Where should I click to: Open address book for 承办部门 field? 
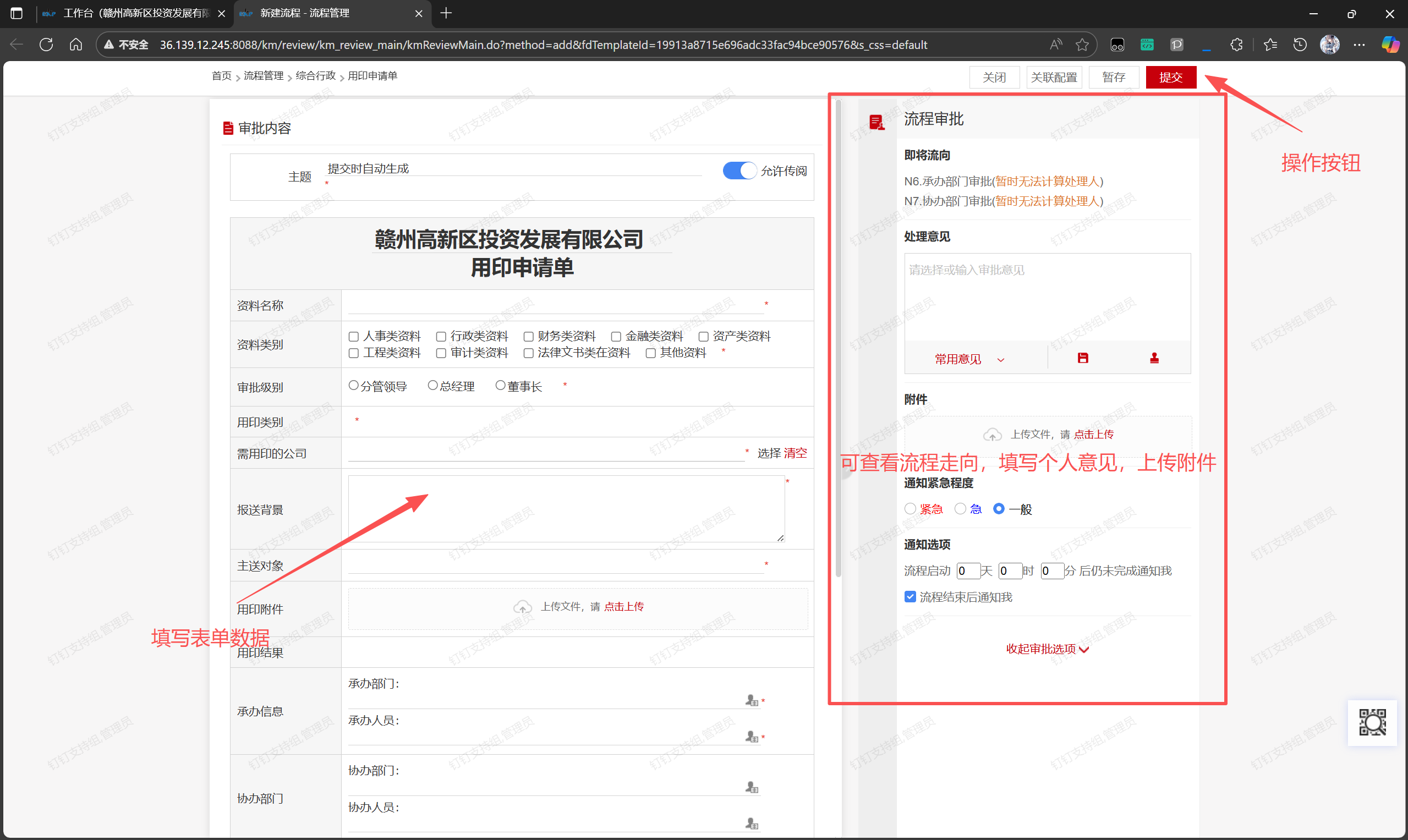[x=751, y=701]
